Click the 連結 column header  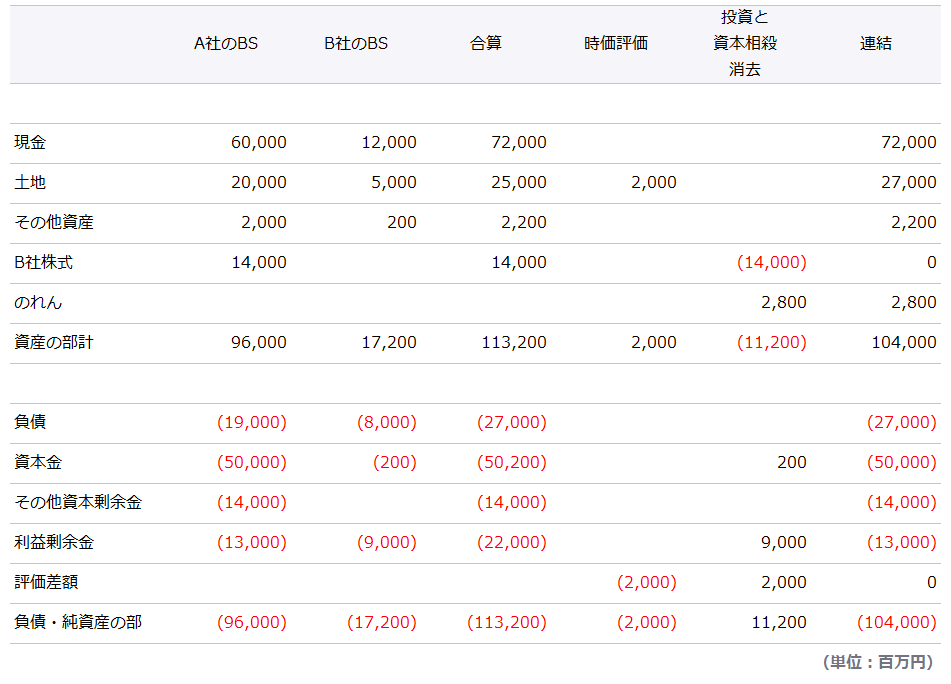[876, 44]
